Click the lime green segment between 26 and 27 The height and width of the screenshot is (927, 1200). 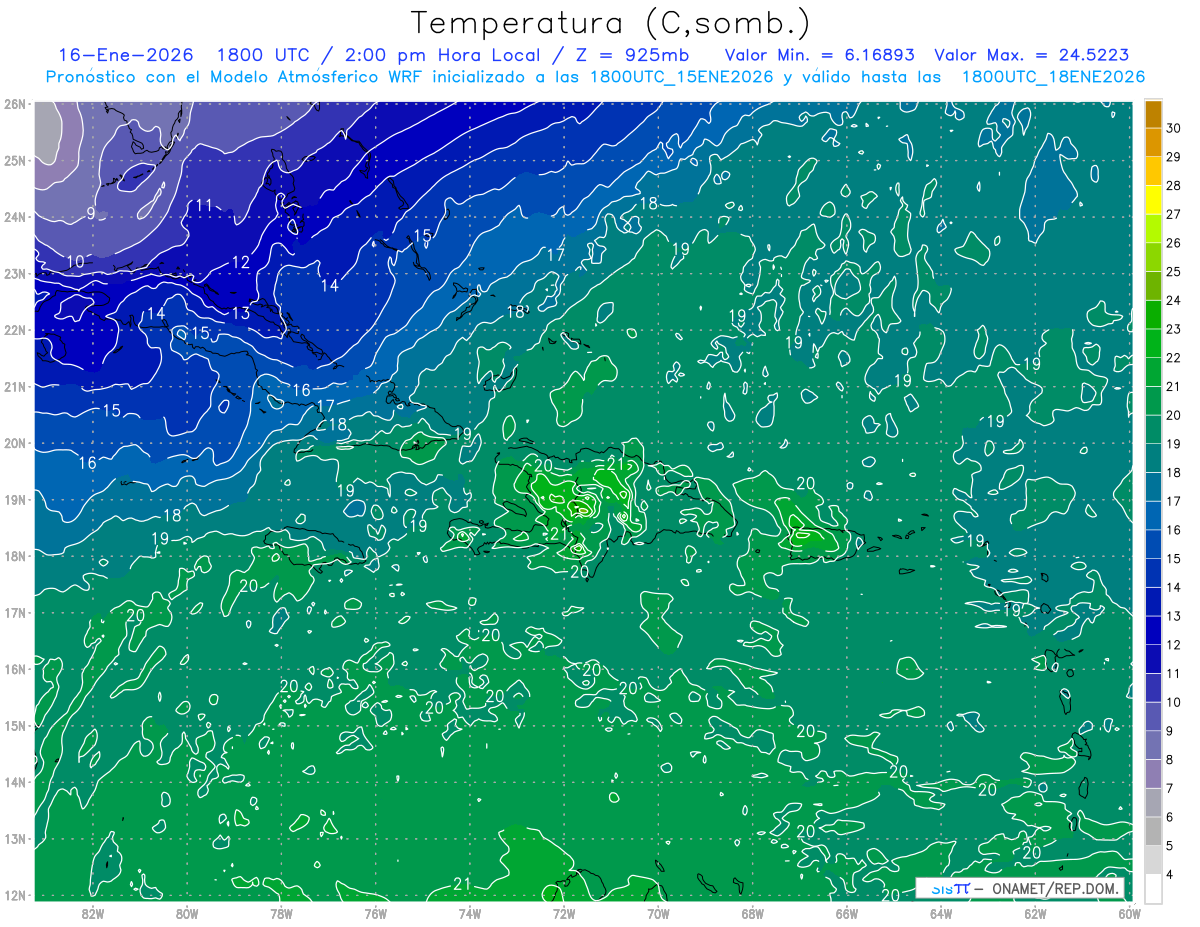[x=1153, y=228]
